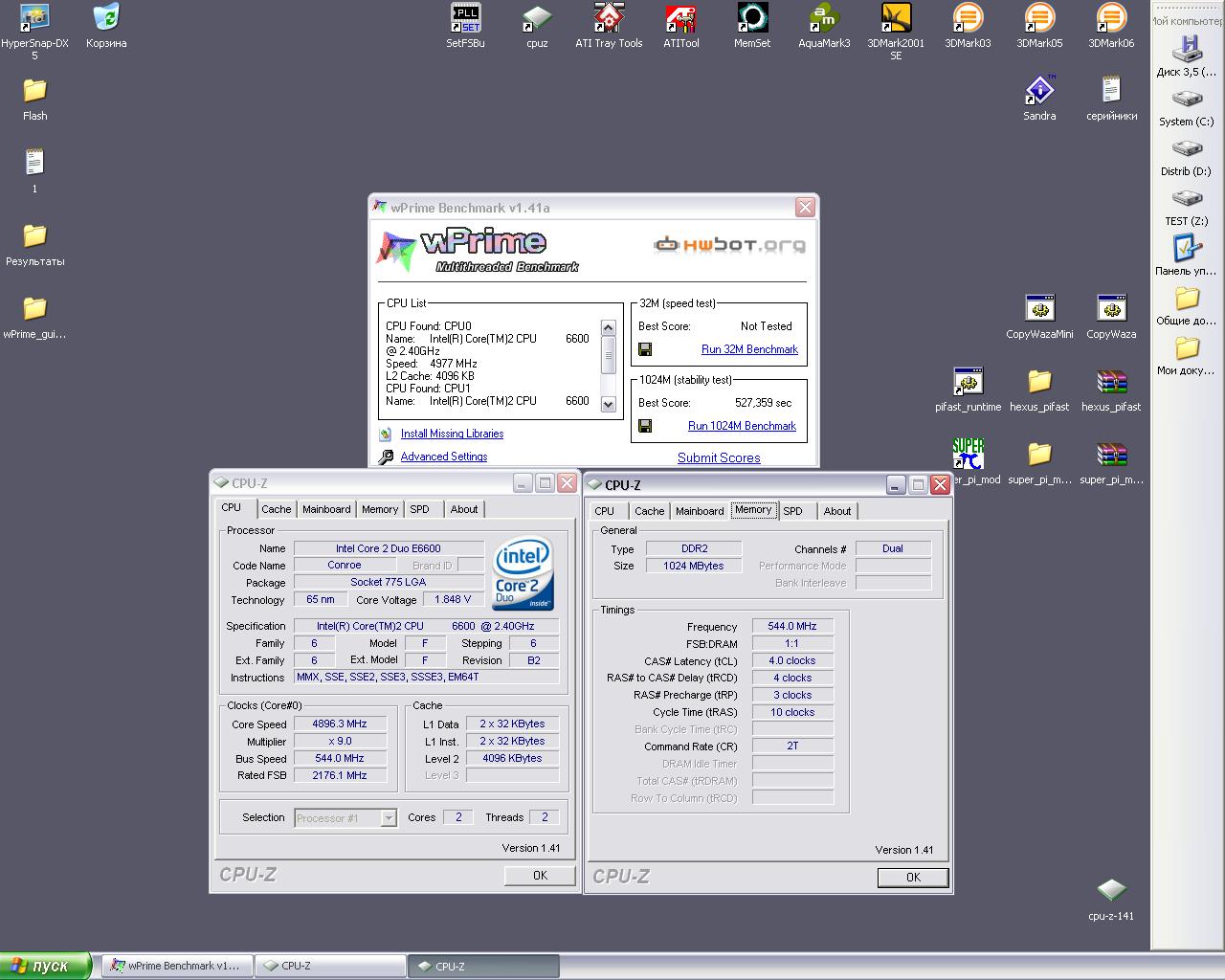Launch the MemSet icon
The height and width of the screenshot is (980, 1225).
752,17
